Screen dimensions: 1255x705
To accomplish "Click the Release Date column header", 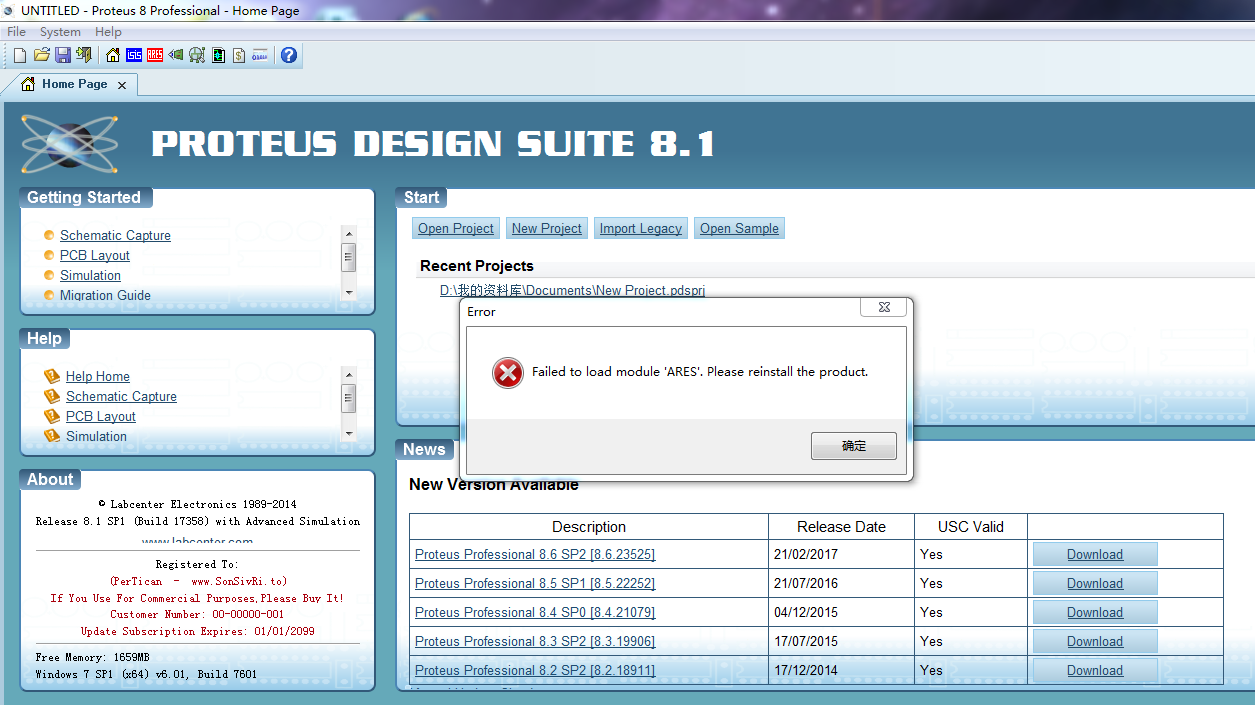I will tap(841, 527).
